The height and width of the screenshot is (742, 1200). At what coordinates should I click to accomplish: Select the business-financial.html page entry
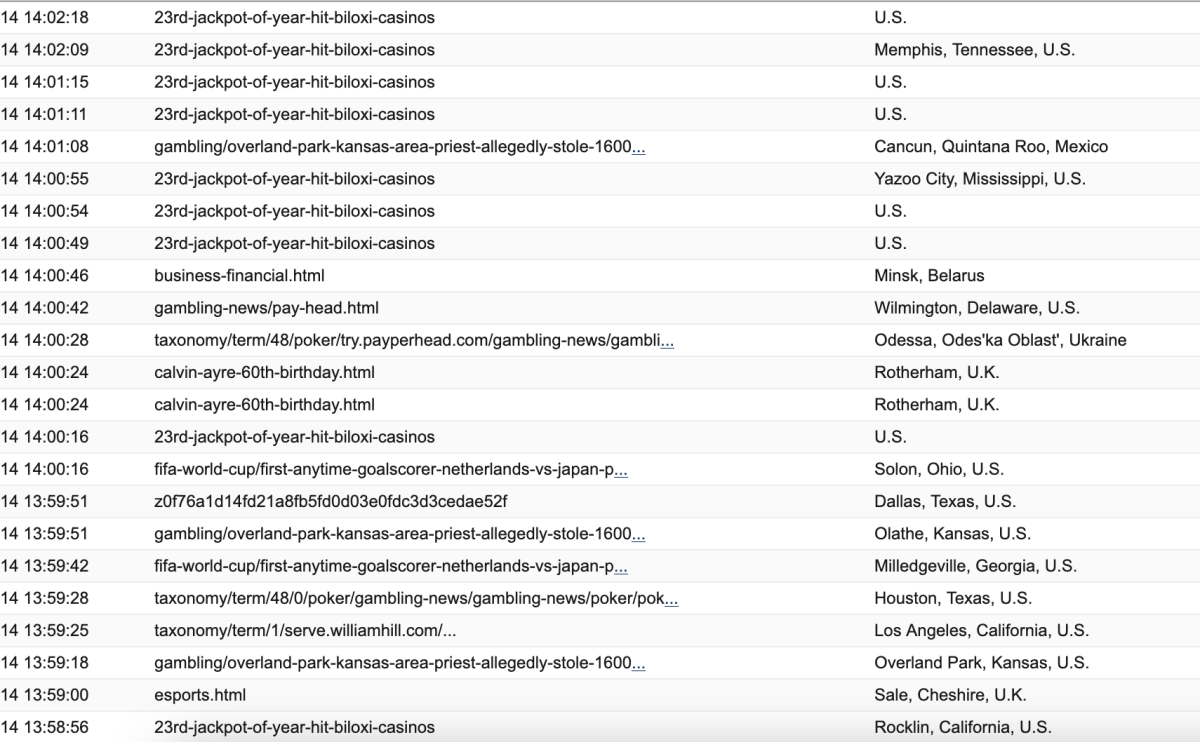[x=239, y=276]
